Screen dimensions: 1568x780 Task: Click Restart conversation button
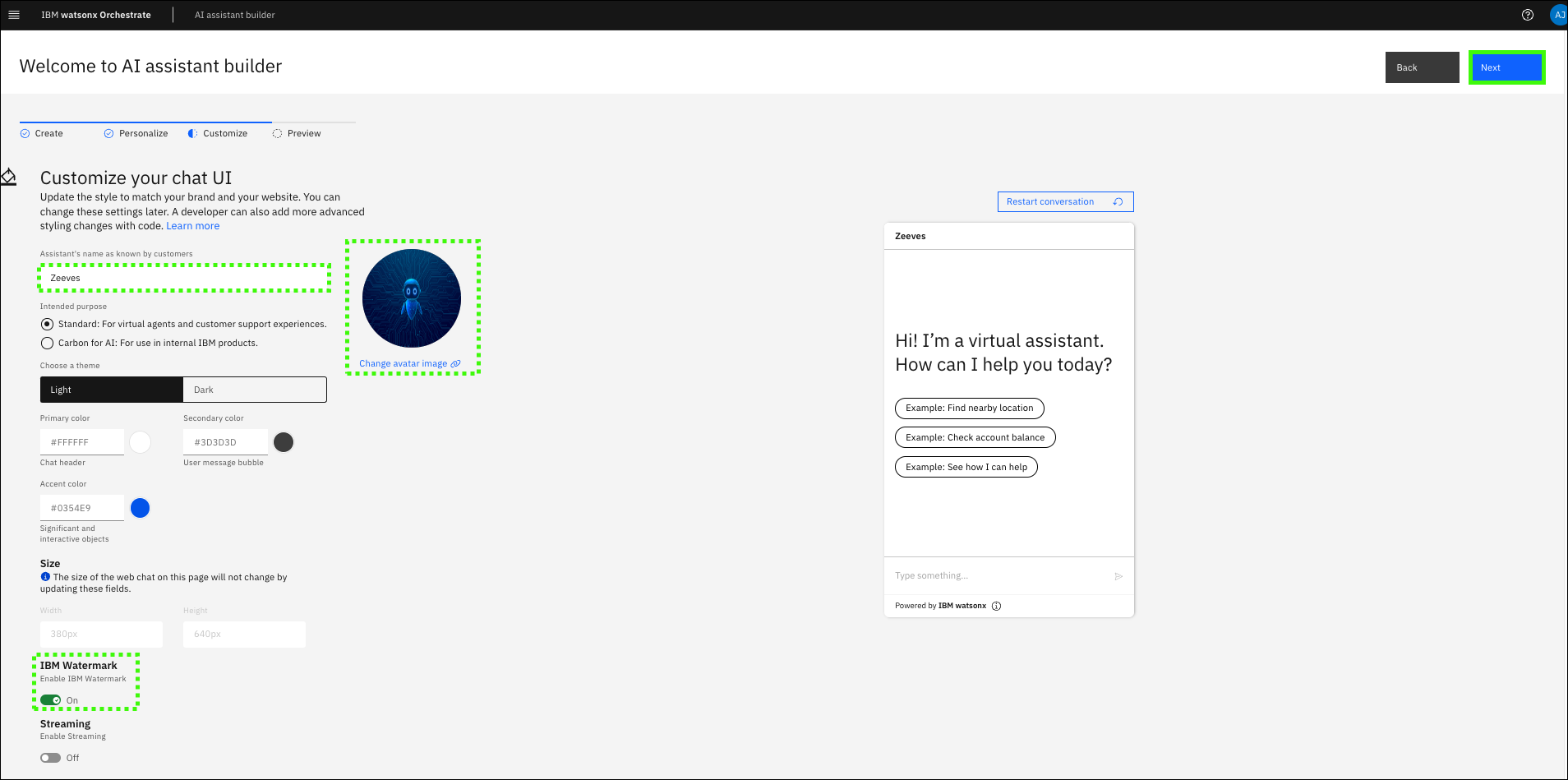coord(1064,201)
